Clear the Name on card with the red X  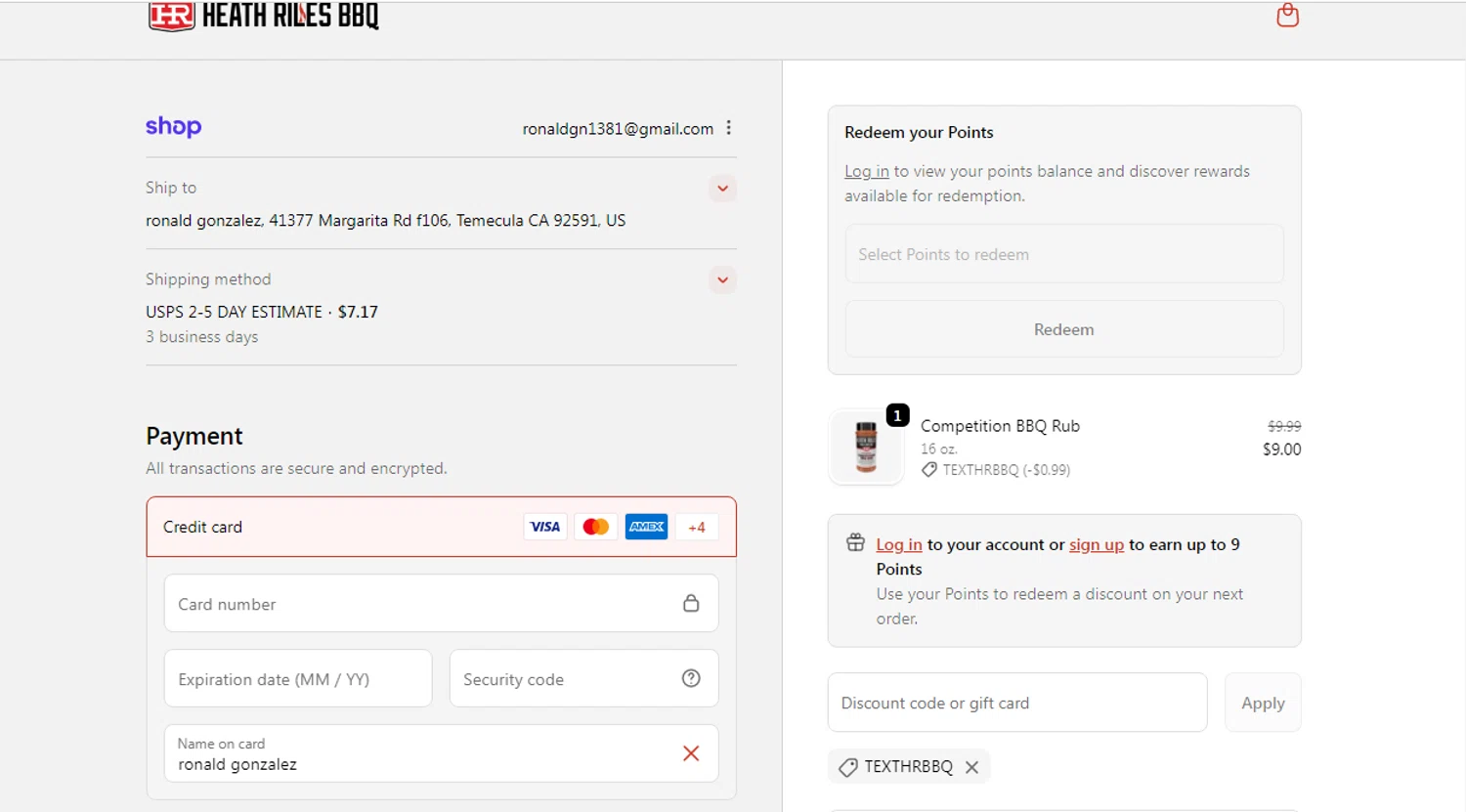(691, 753)
